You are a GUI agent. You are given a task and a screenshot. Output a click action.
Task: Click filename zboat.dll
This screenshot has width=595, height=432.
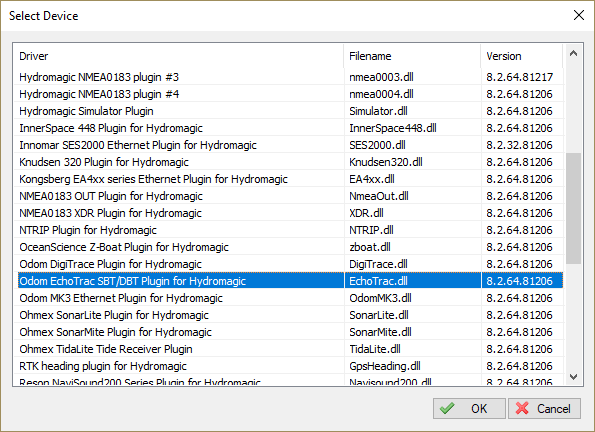coord(370,247)
